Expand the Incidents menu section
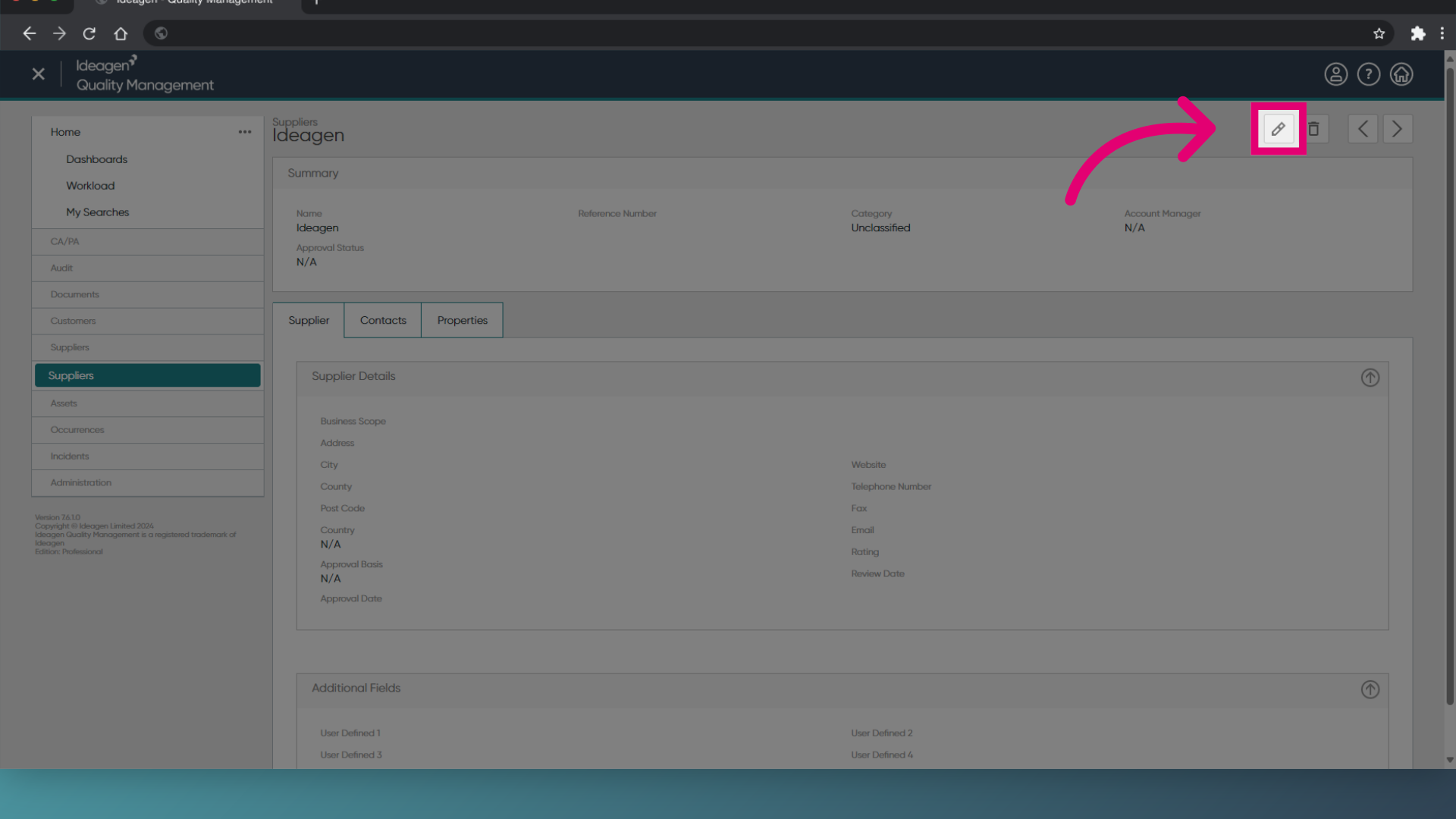The image size is (1456, 819). pyautogui.click(x=148, y=457)
